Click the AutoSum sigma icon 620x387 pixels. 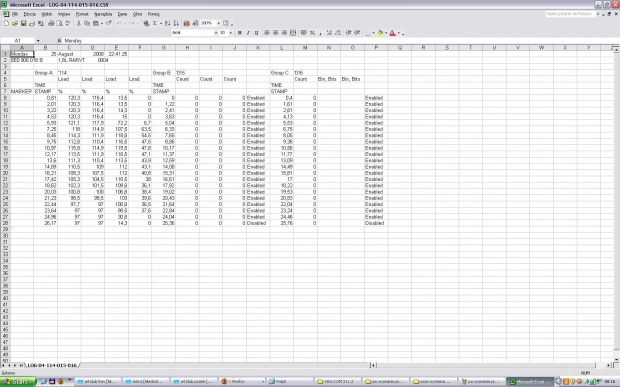tap(155, 23)
